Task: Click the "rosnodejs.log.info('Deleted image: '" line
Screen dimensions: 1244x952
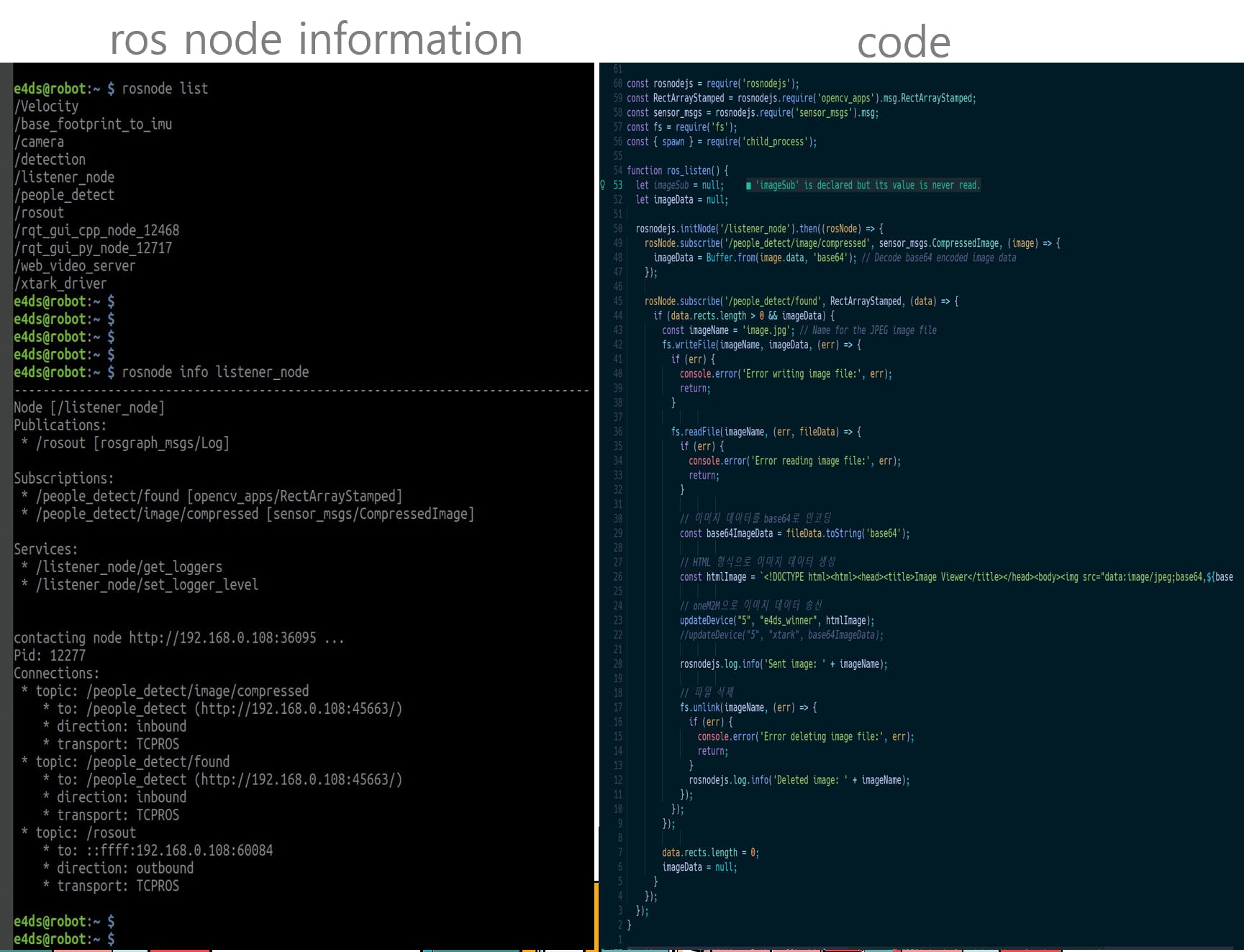Action: (799, 780)
